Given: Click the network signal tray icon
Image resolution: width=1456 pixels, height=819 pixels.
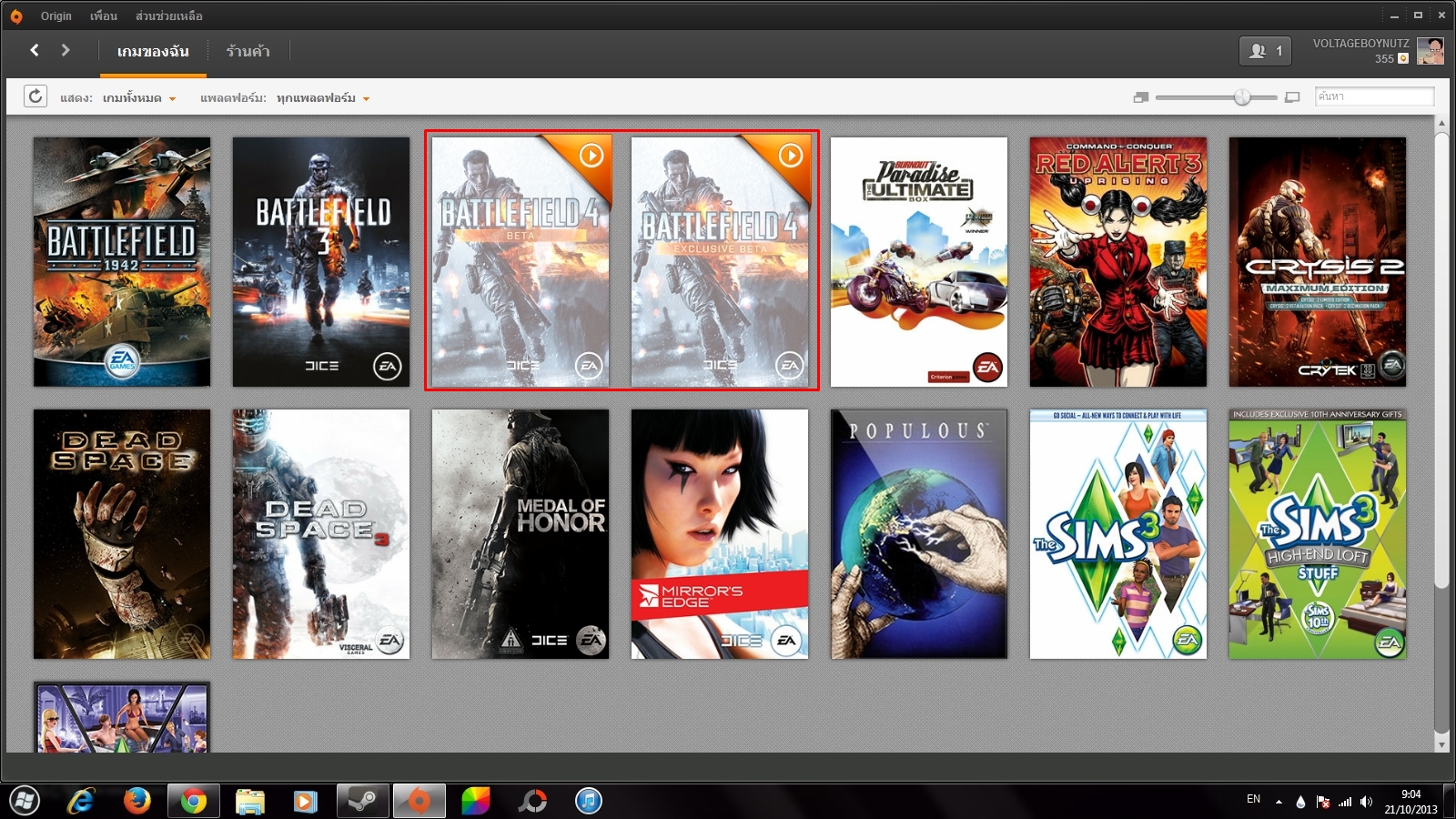Looking at the screenshot, I should 1345,802.
